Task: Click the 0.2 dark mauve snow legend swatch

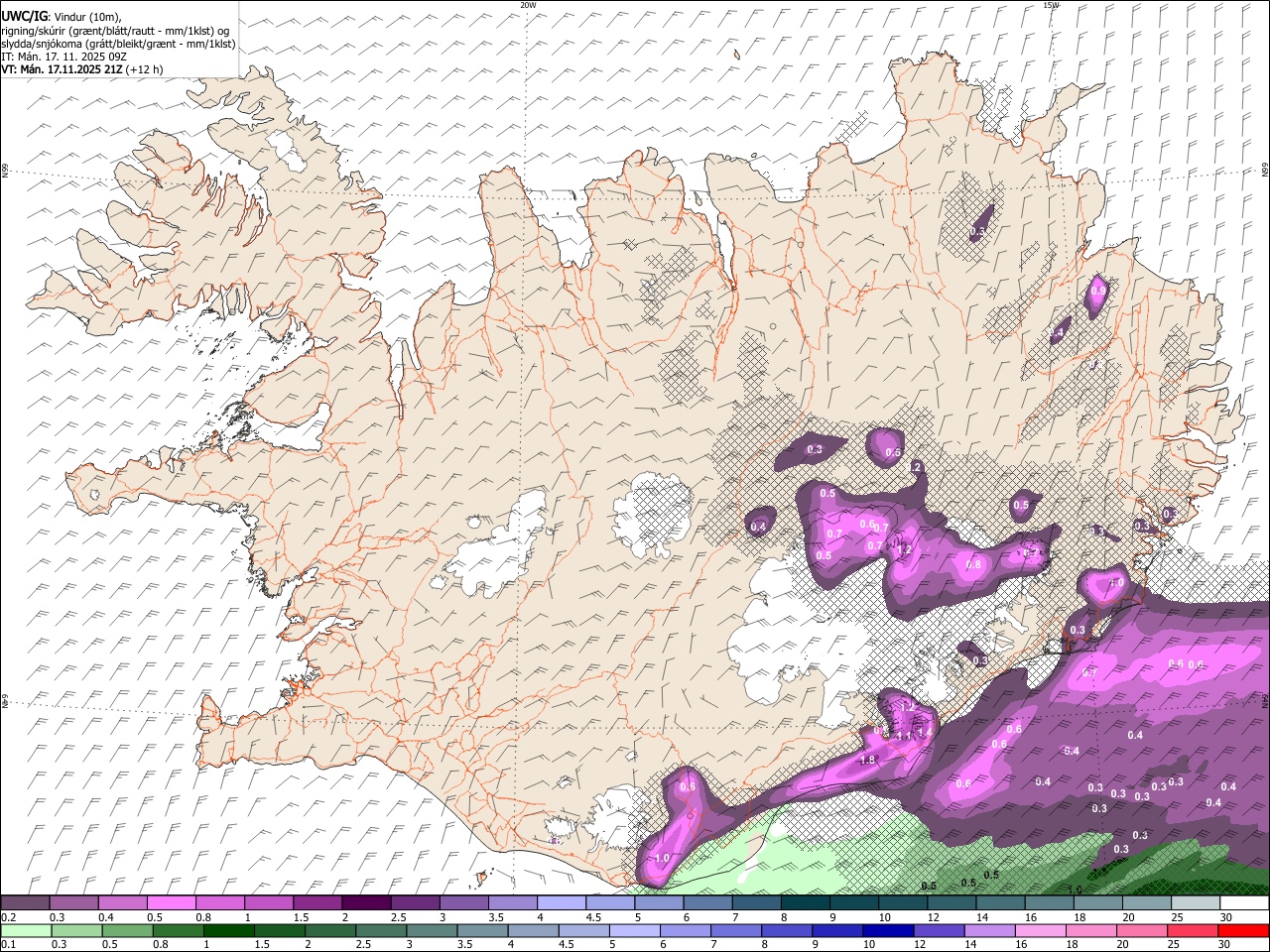Action: 25,903
